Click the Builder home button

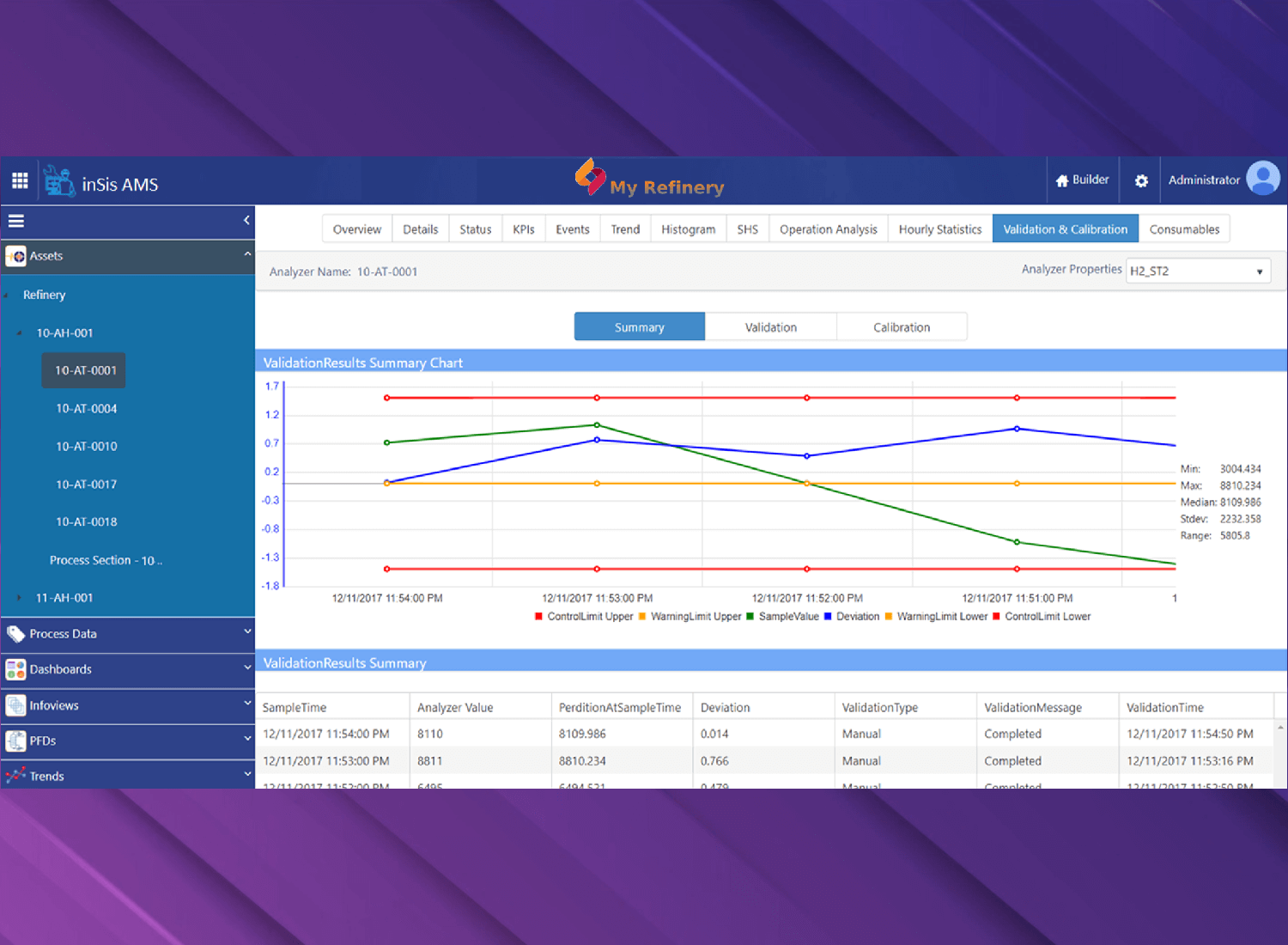pos(1082,180)
